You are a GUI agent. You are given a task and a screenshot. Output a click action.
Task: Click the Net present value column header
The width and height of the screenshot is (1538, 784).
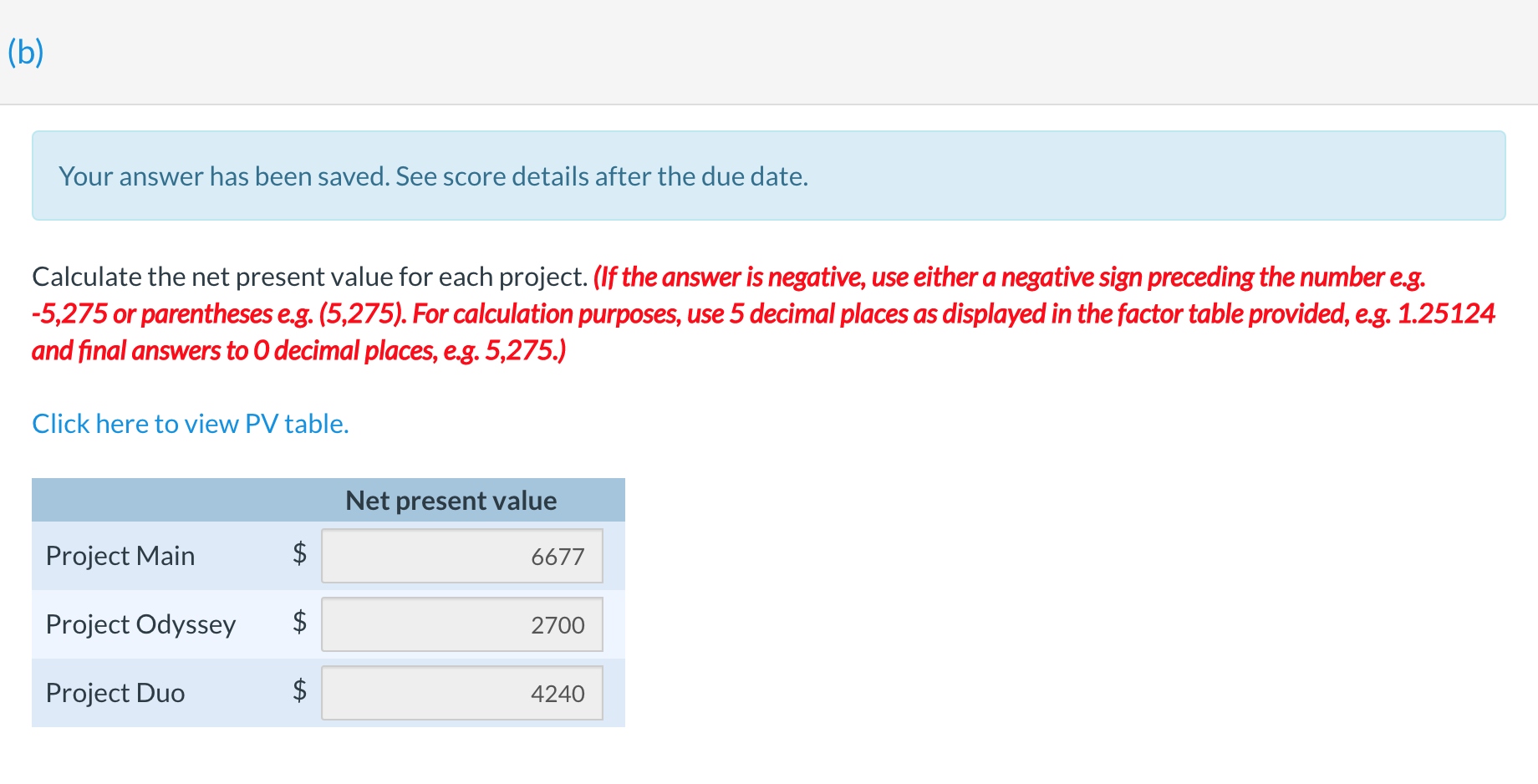click(451, 500)
